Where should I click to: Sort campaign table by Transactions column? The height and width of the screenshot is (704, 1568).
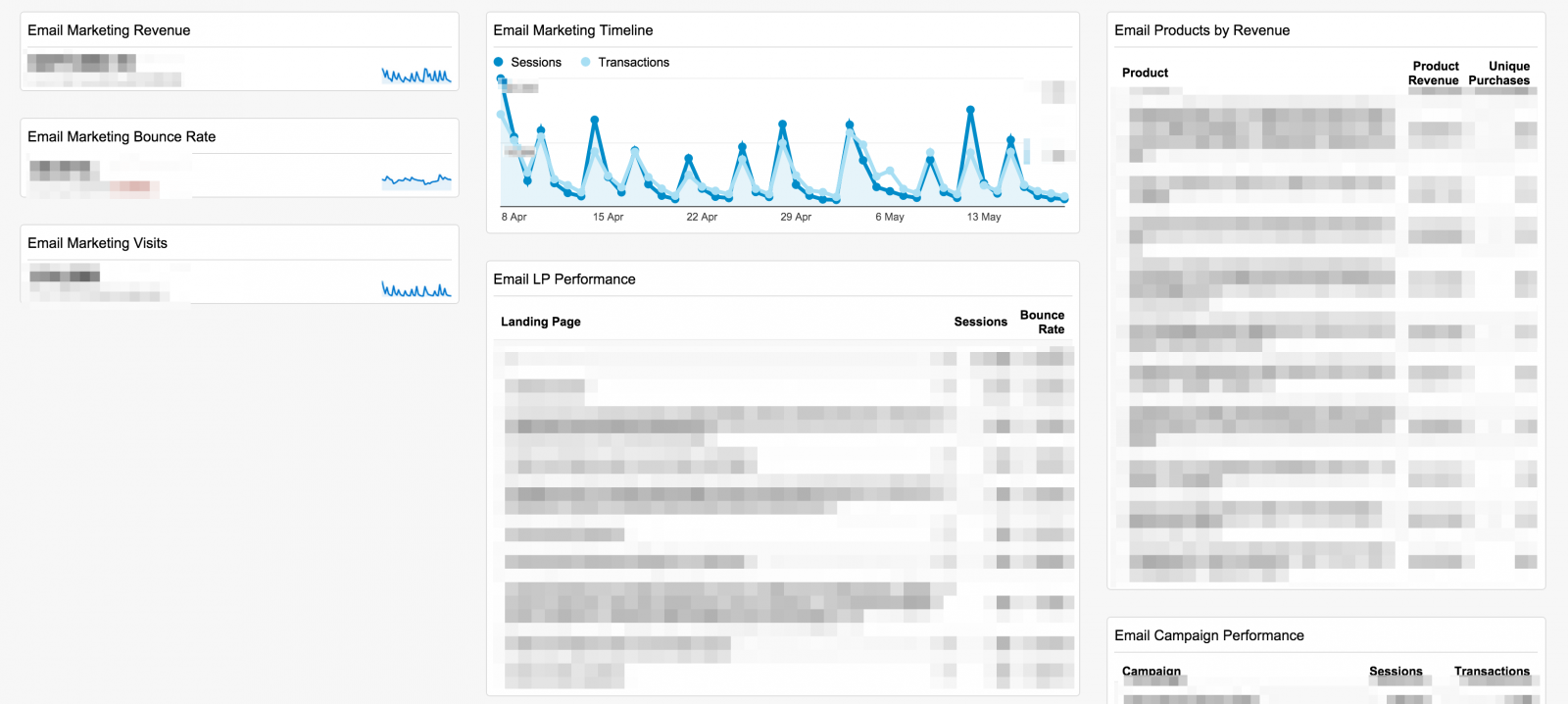tap(1492, 672)
